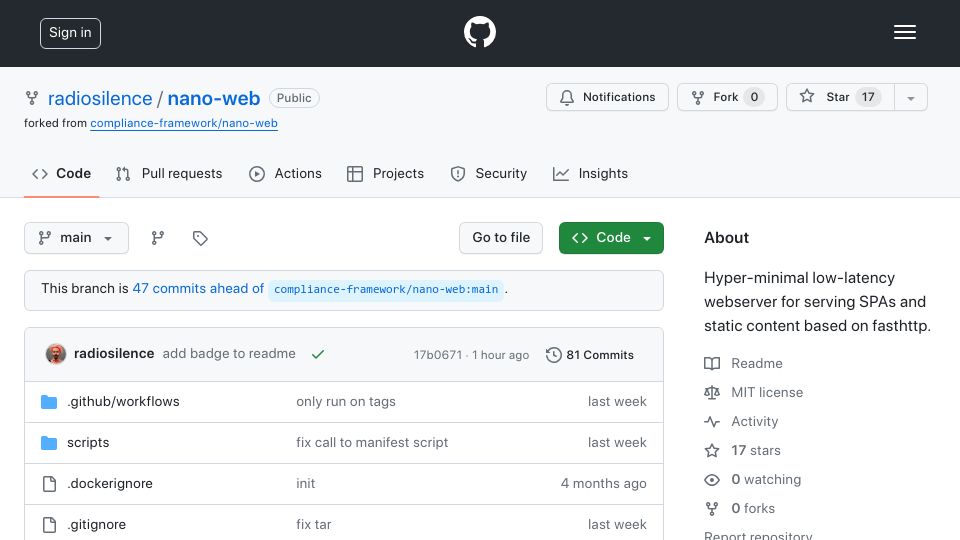This screenshot has height=540, width=960.
Task: Click the branches icon beside main
Action: click(x=157, y=238)
